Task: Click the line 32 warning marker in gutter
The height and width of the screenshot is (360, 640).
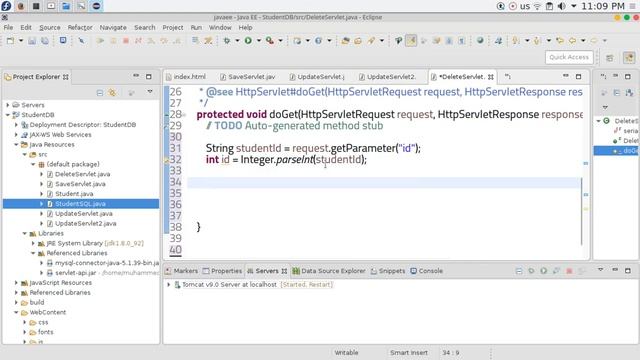Action: point(167,160)
